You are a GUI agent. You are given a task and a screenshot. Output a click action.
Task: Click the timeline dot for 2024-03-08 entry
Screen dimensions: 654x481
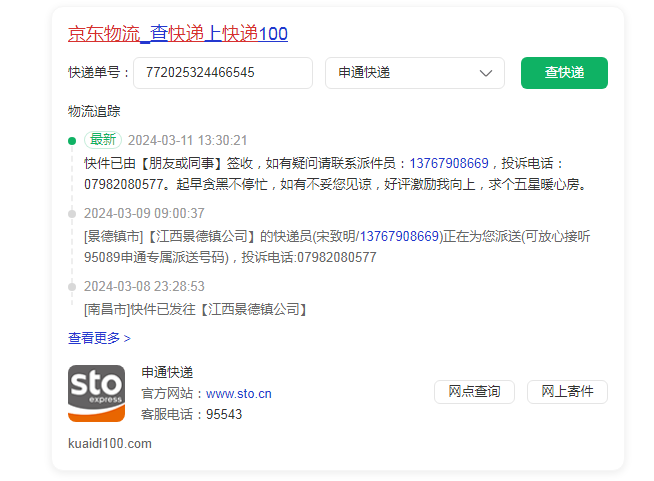click(x=72, y=287)
